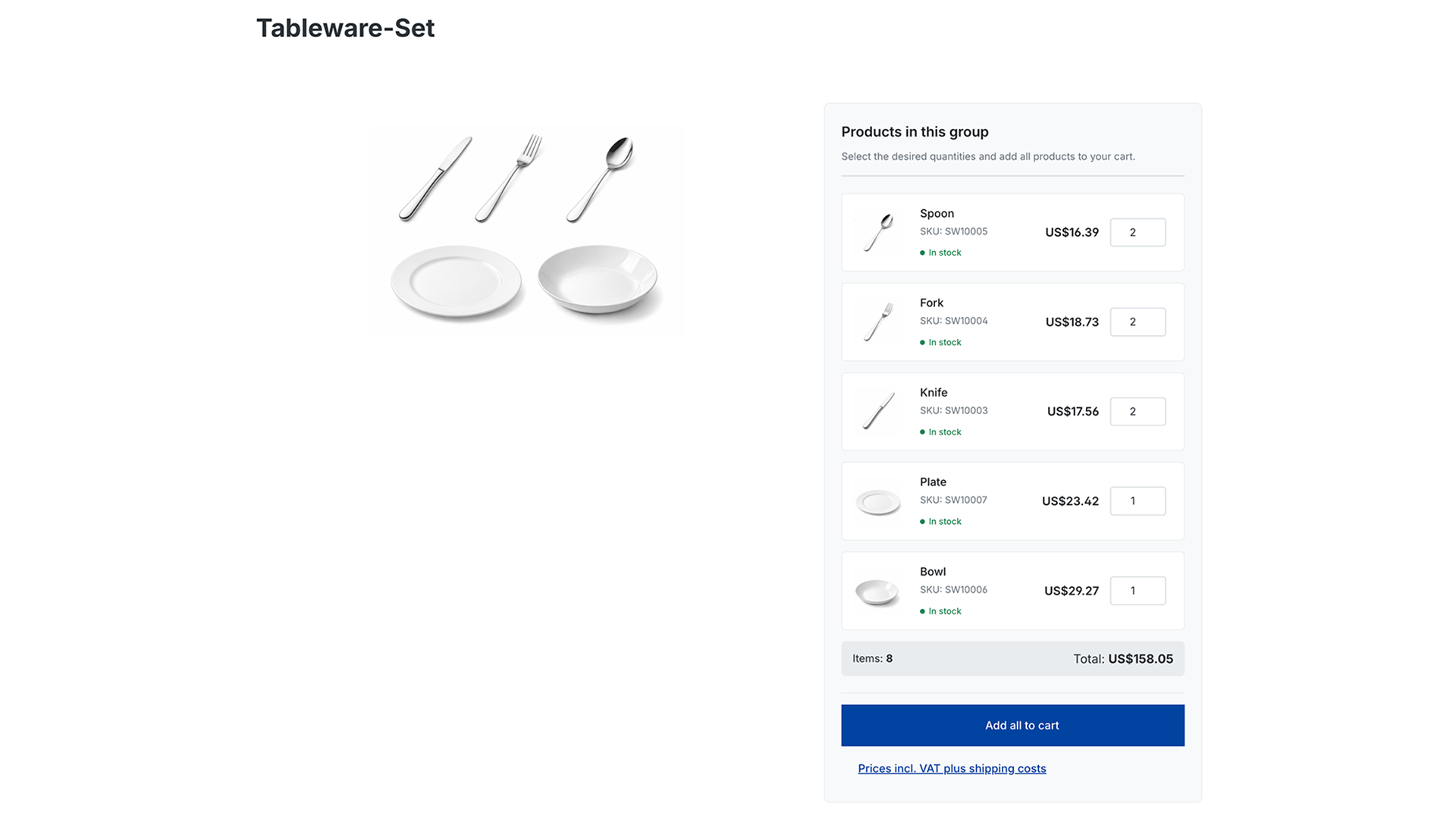Click the Knife product thumbnail
1456x819 pixels.
(x=878, y=411)
